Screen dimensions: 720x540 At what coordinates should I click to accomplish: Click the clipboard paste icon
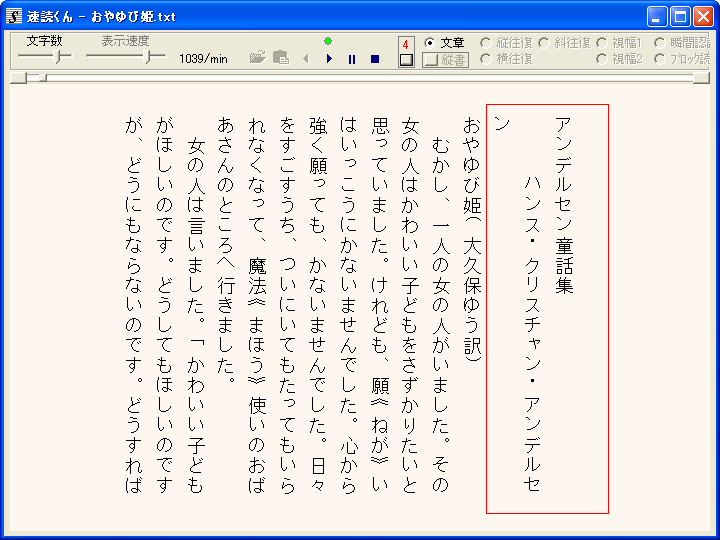pyautogui.click(x=281, y=58)
